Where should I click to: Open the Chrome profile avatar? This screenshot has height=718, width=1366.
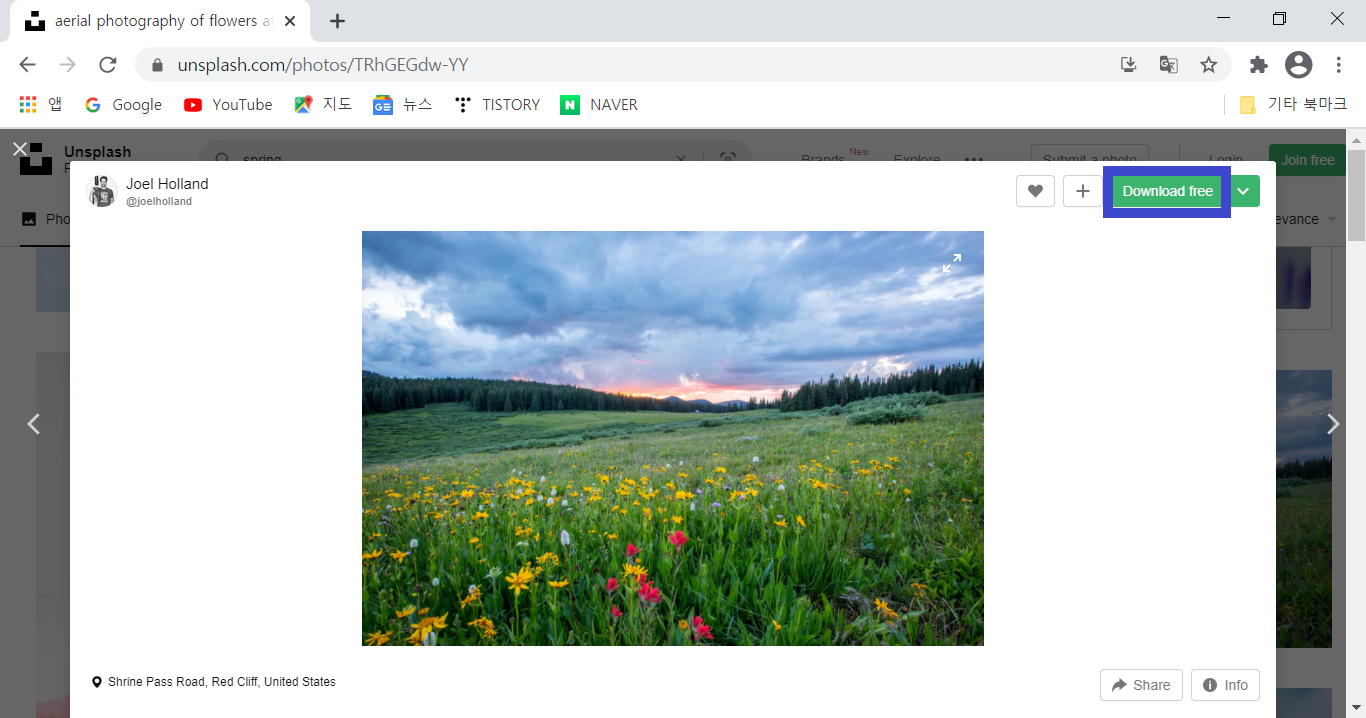(1298, 65)
